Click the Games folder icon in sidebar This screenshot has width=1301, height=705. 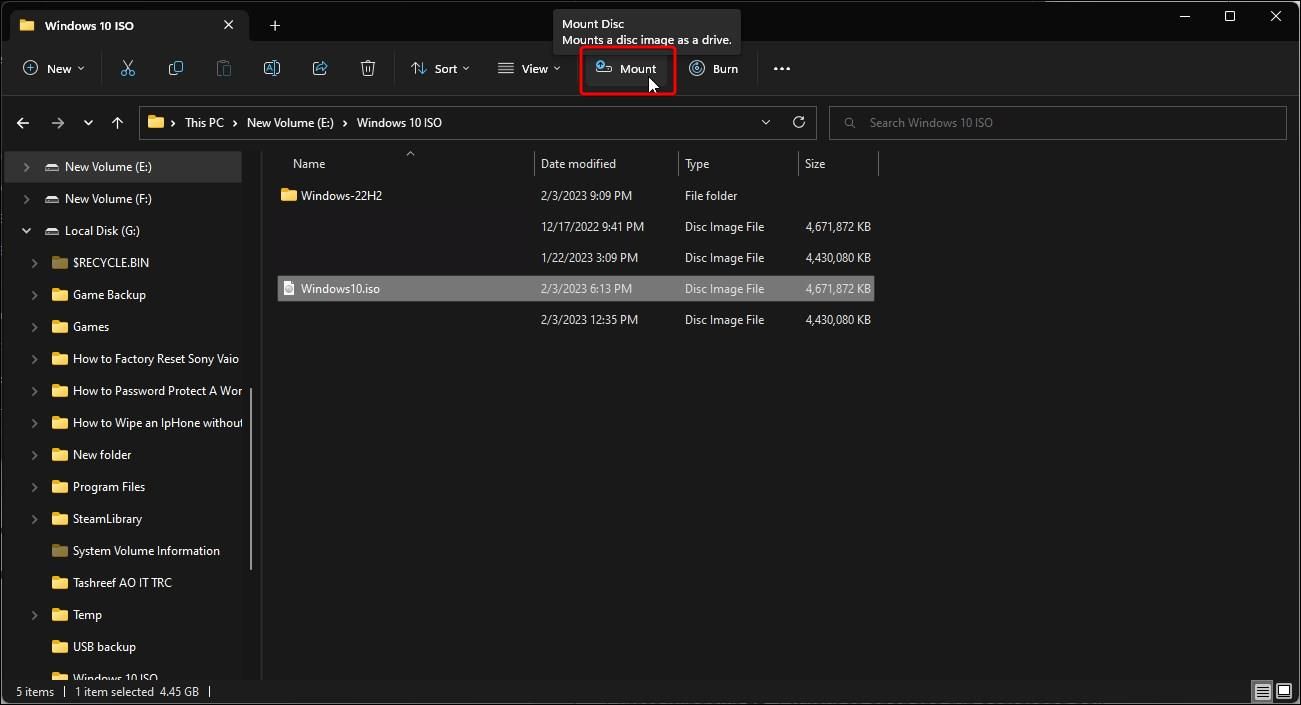58,327
